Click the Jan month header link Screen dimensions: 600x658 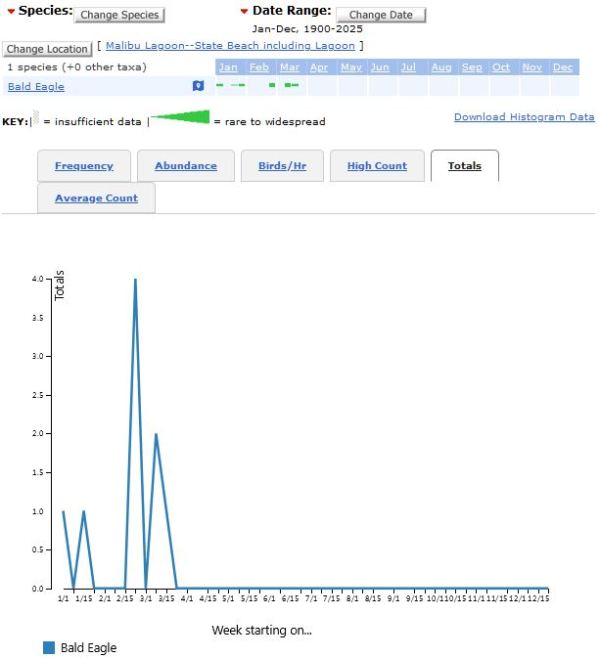[229, 67]
